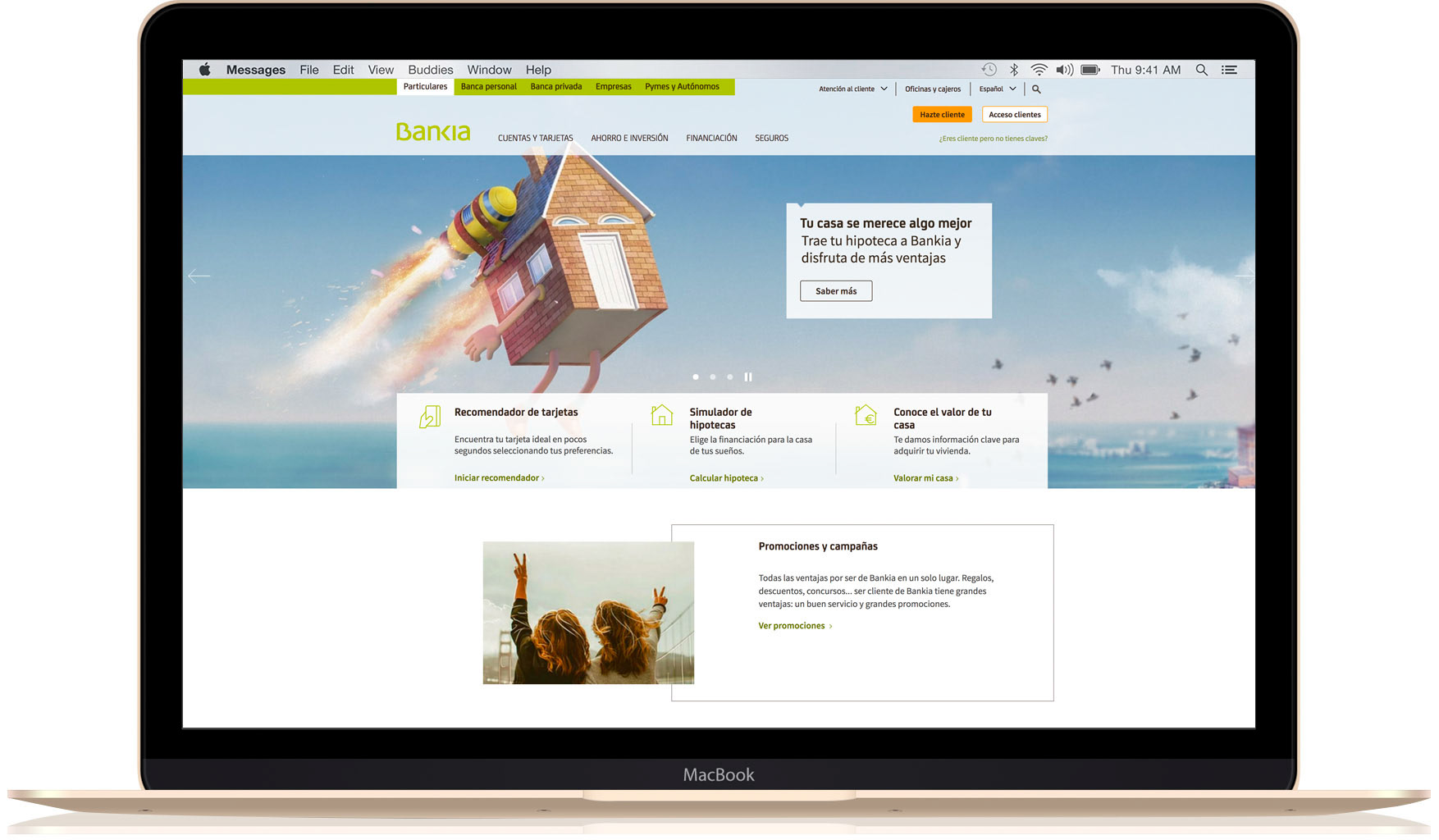
Task: Open the CUENTAS Y TARJETAS menu
Action: tap(535, 139)
